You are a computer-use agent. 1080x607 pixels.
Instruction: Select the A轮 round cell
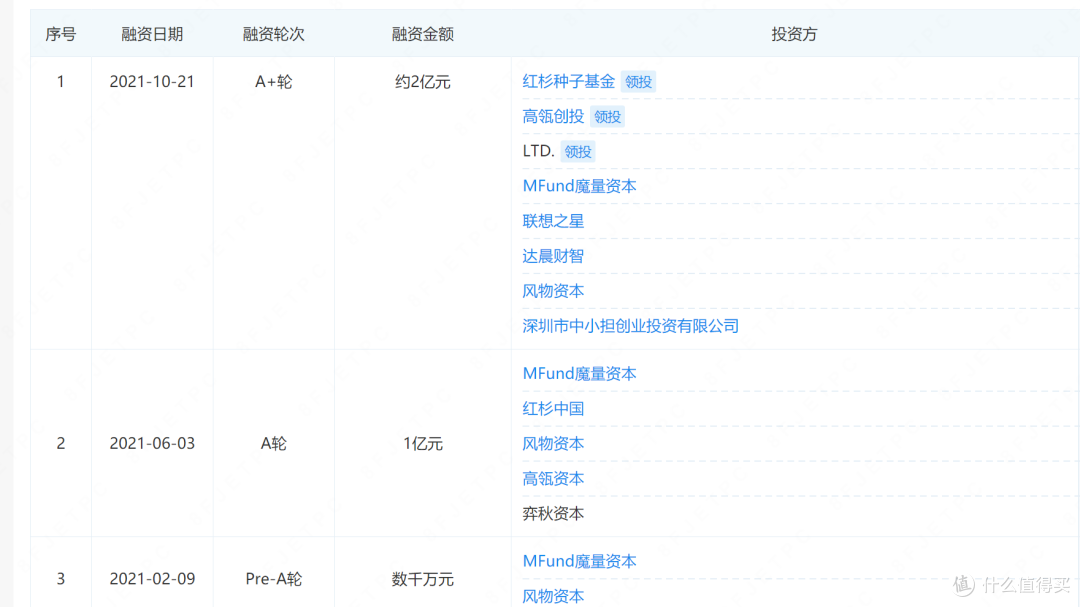point(273,443)
